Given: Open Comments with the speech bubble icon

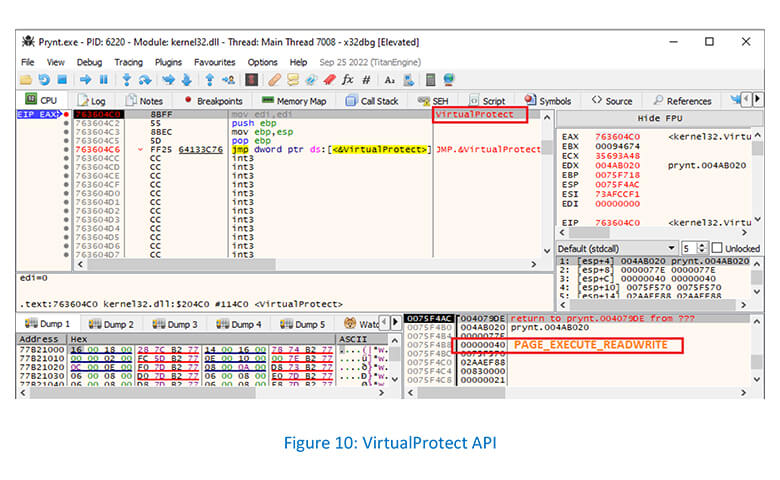Looking at the screenshot, I should [x=292, y=80].
